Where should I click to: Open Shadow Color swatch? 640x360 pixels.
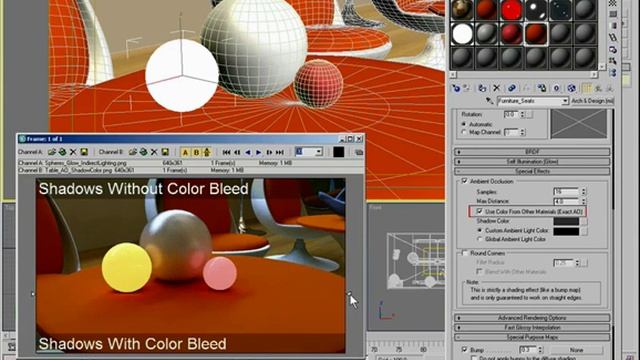566,221
